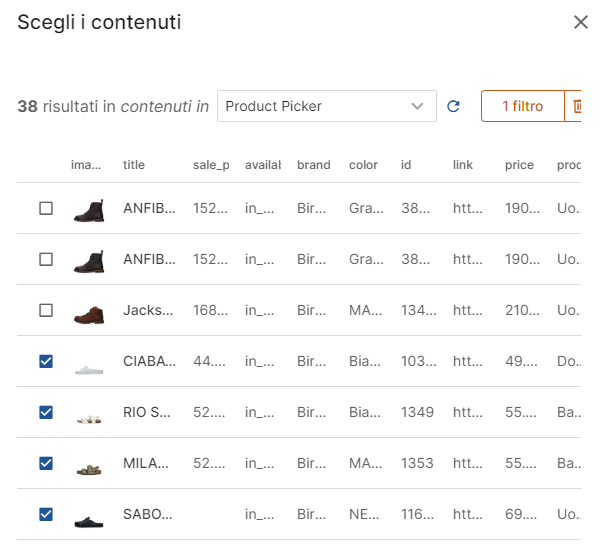Click the color column header
Viewport: 605px width, 549px height.
pos(363,165)
